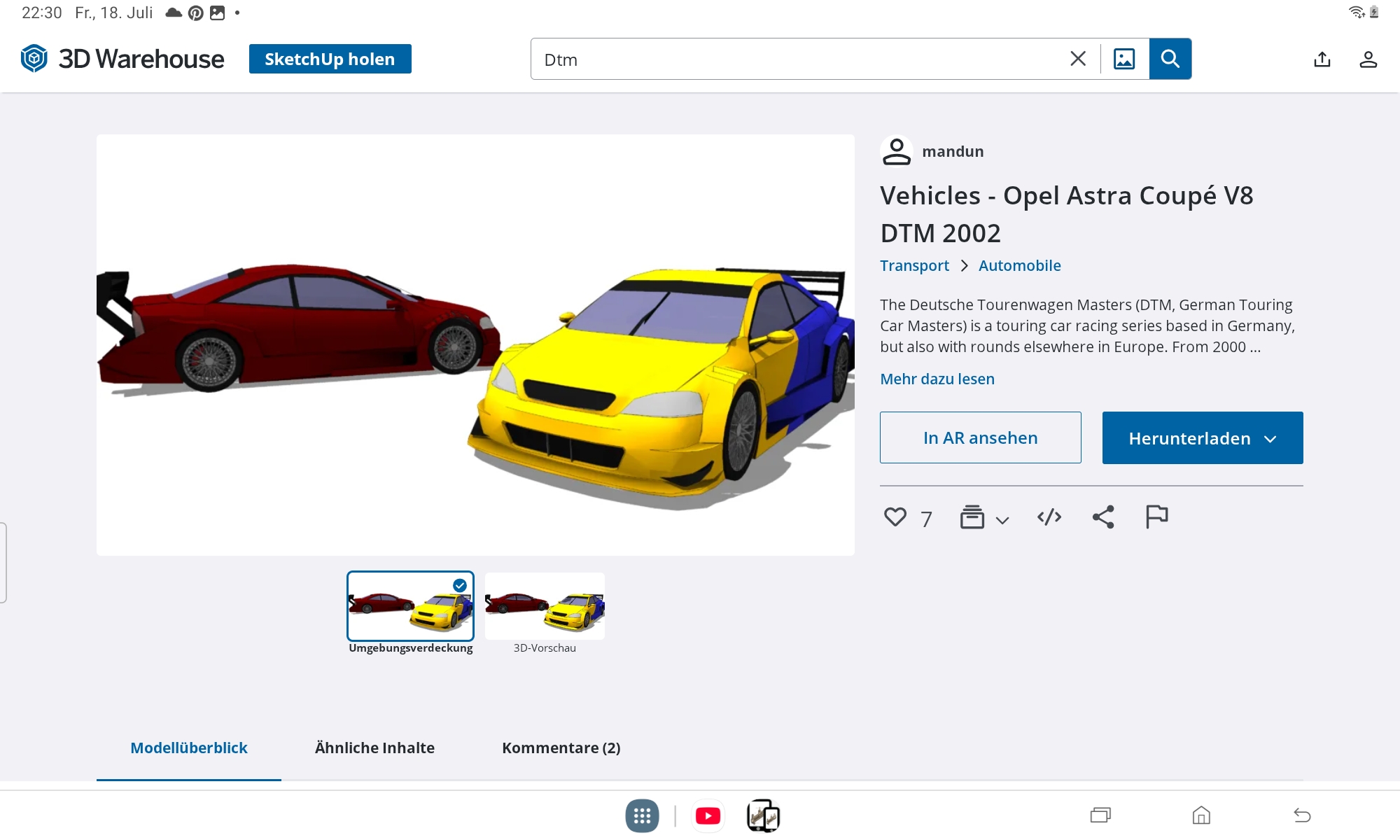This screenshot has width=1400, height=840.
Task: Open the user account profile icon
Action: [x=1368, y=59]
